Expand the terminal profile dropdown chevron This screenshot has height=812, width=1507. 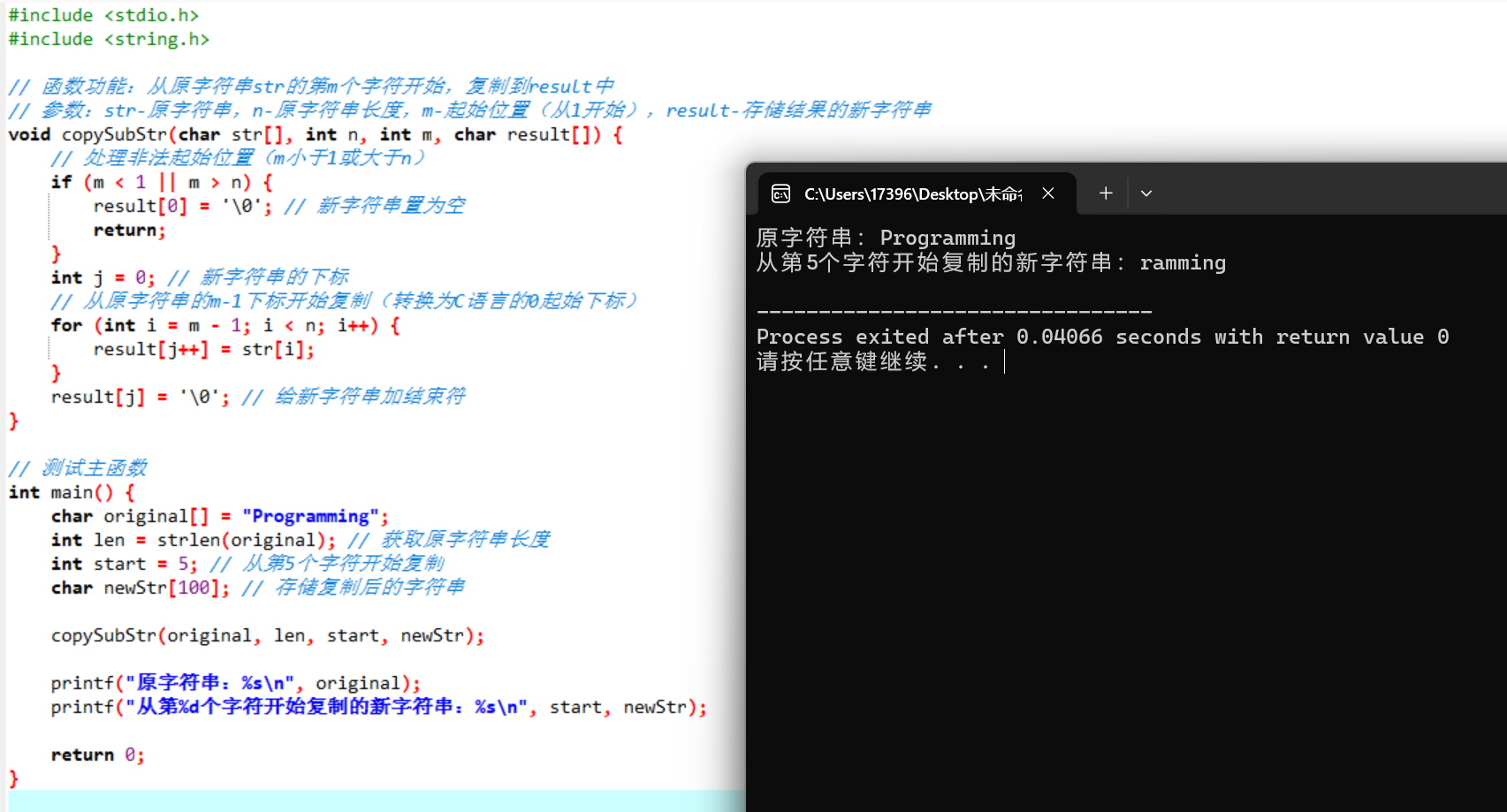[1146, 194]
